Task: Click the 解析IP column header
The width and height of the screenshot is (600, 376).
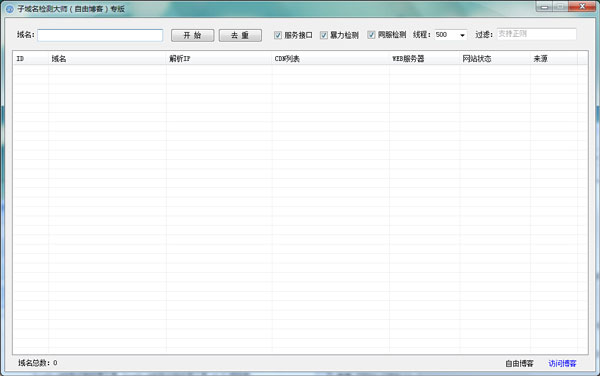Action: pyautogui.click(x=219, y=59)
